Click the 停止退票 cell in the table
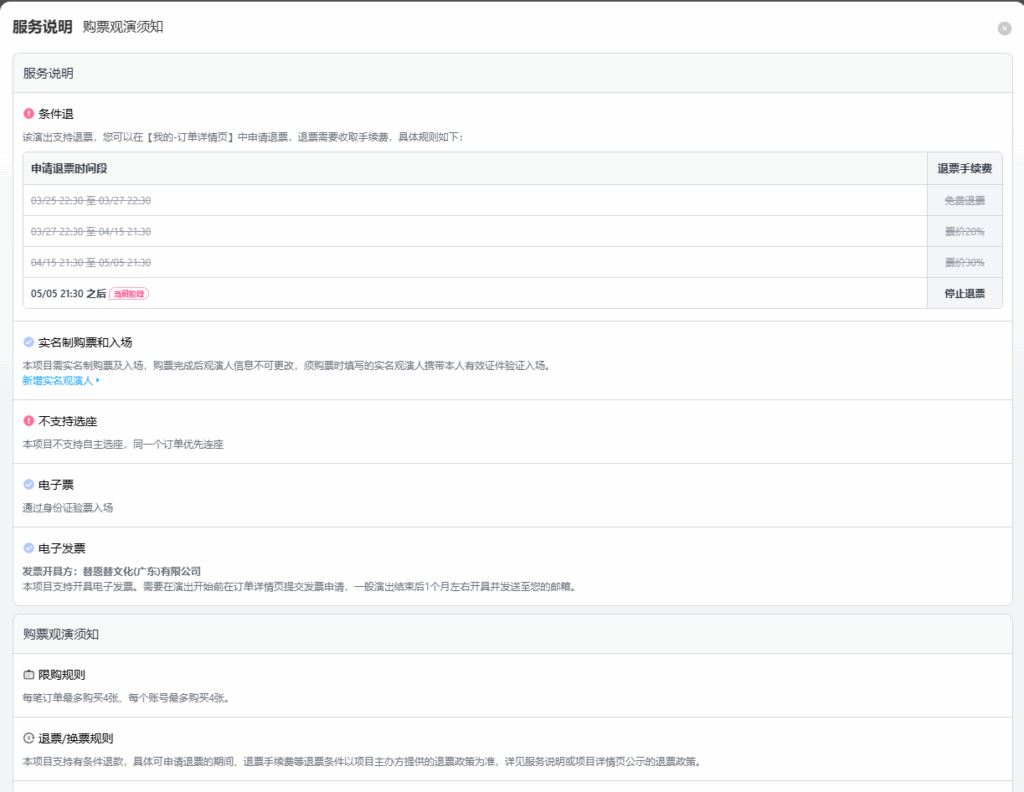 coord(964,294)
